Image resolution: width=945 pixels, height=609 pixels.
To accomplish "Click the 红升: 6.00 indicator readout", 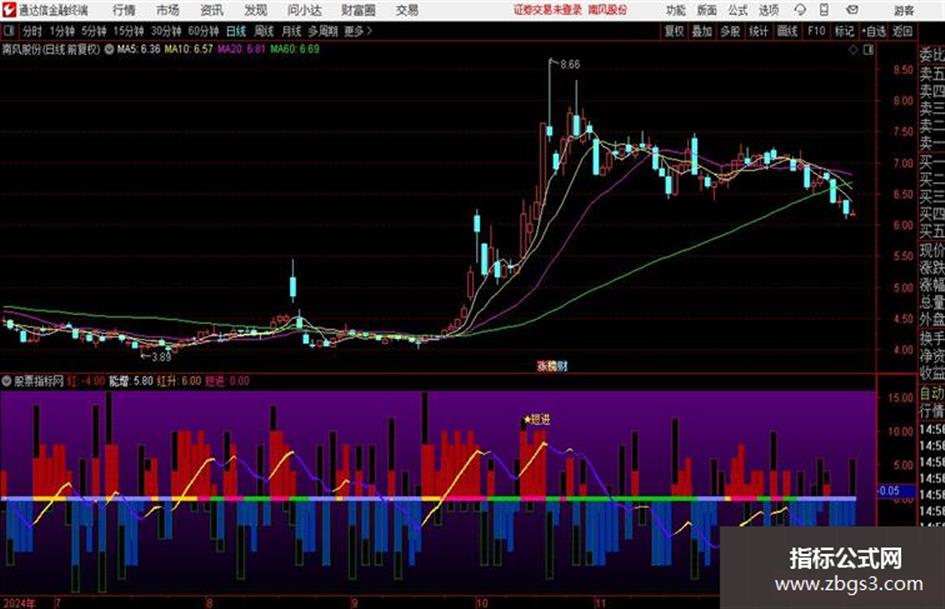I will point(179,381).
